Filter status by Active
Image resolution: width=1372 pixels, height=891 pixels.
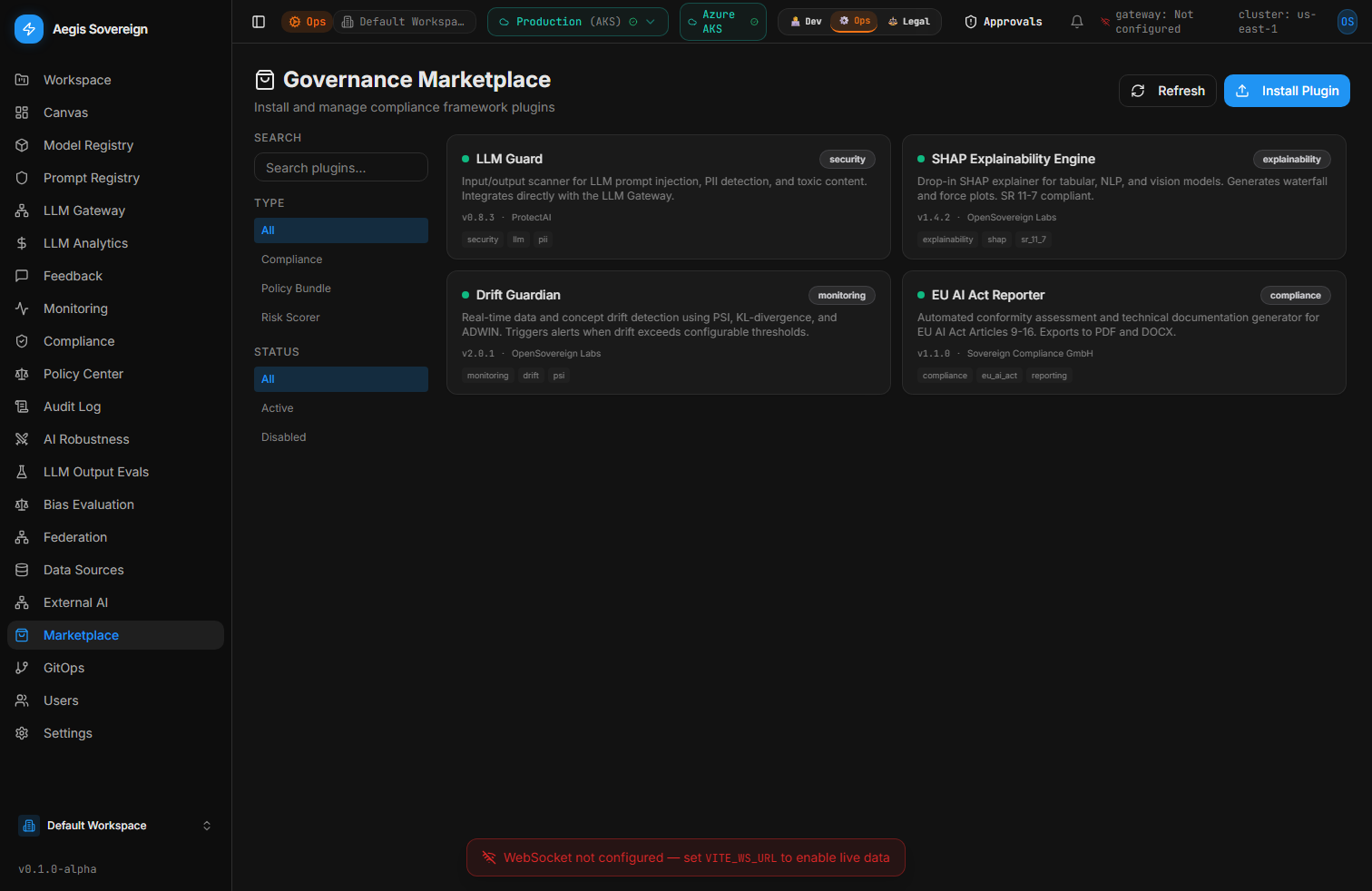pyautogui.click(x=341, y=408)
